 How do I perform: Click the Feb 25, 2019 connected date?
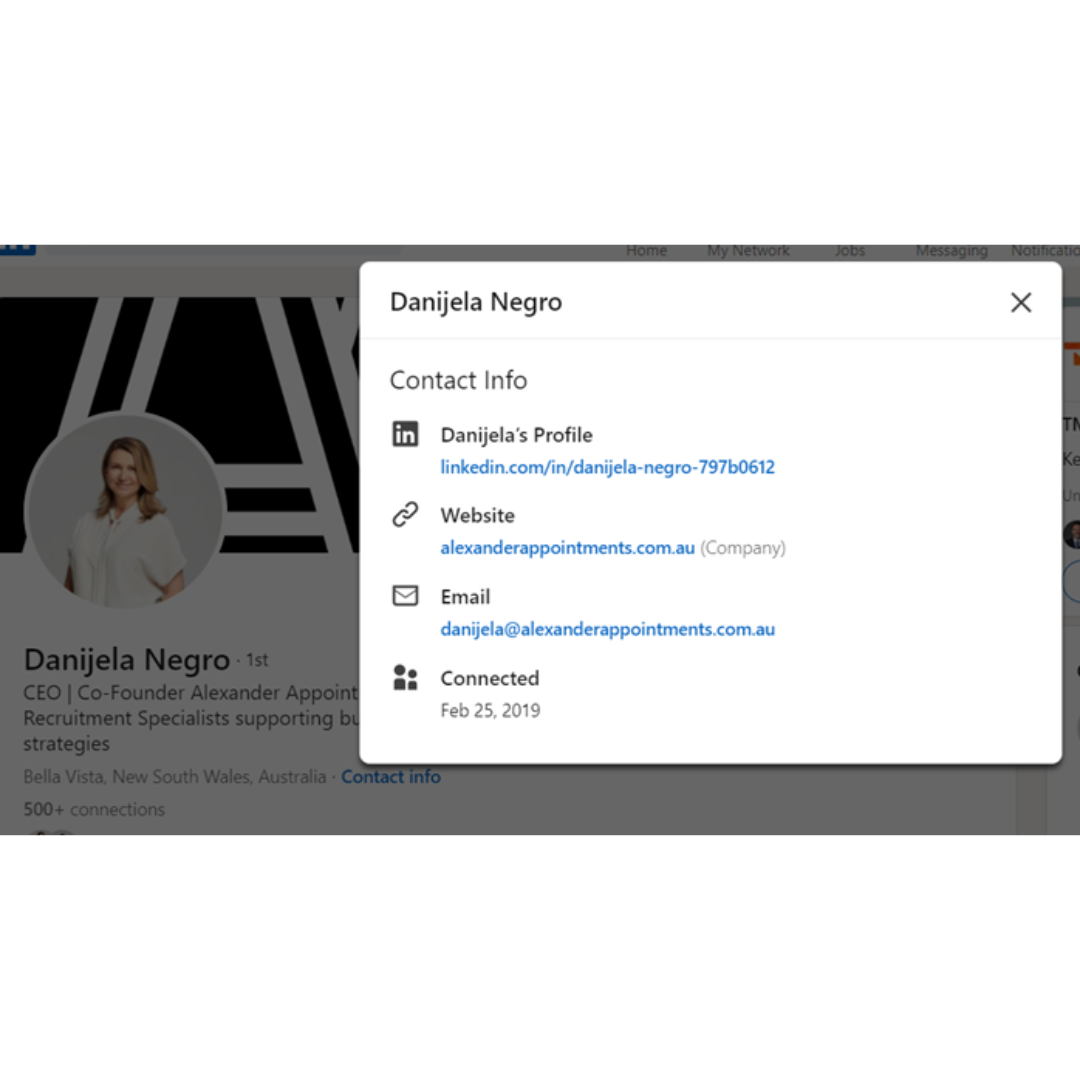tap(490, 710)
